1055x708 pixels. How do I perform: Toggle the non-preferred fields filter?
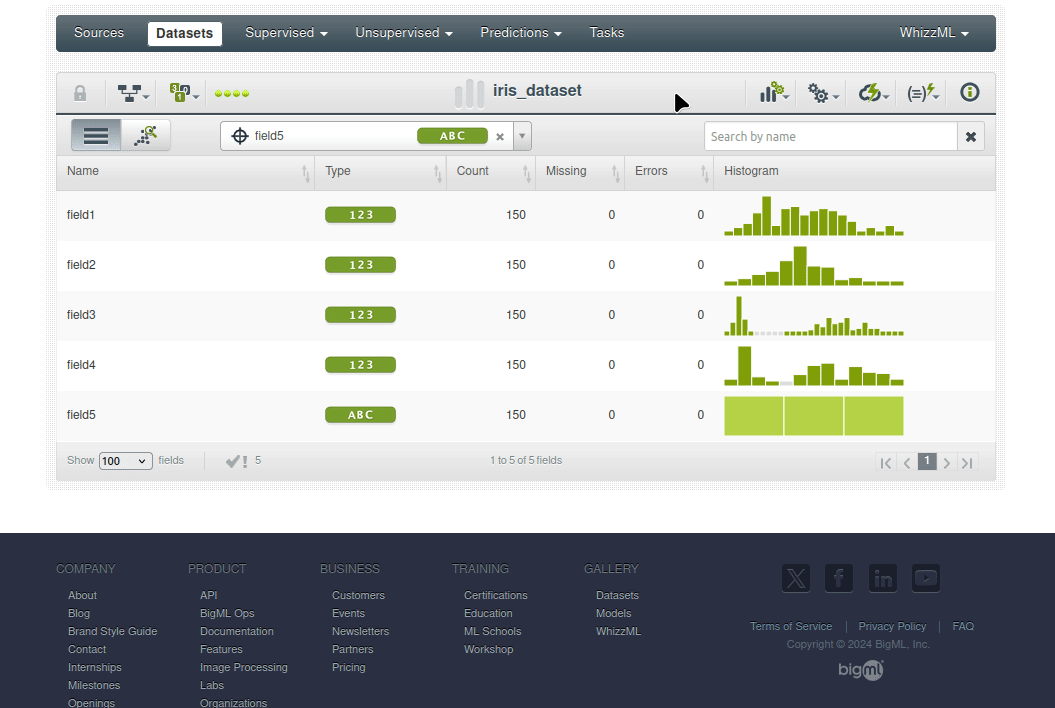236,461
